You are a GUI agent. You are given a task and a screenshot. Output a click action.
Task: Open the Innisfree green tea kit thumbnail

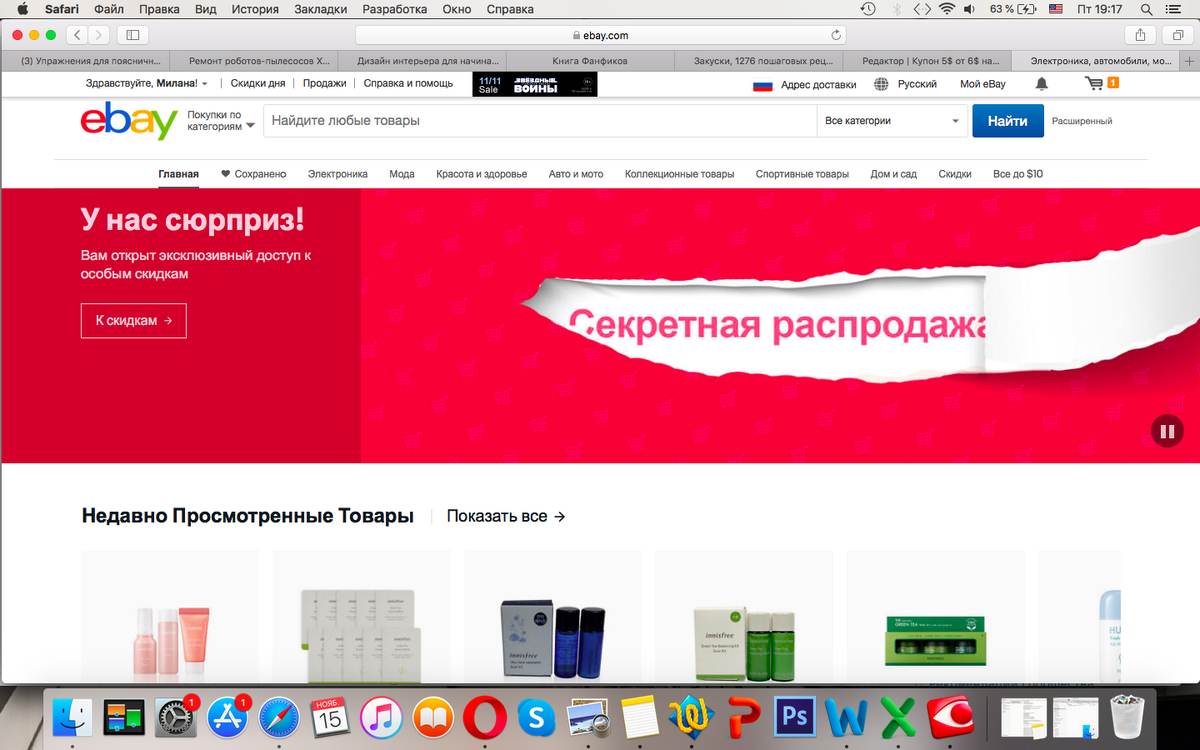coord(744,616)
